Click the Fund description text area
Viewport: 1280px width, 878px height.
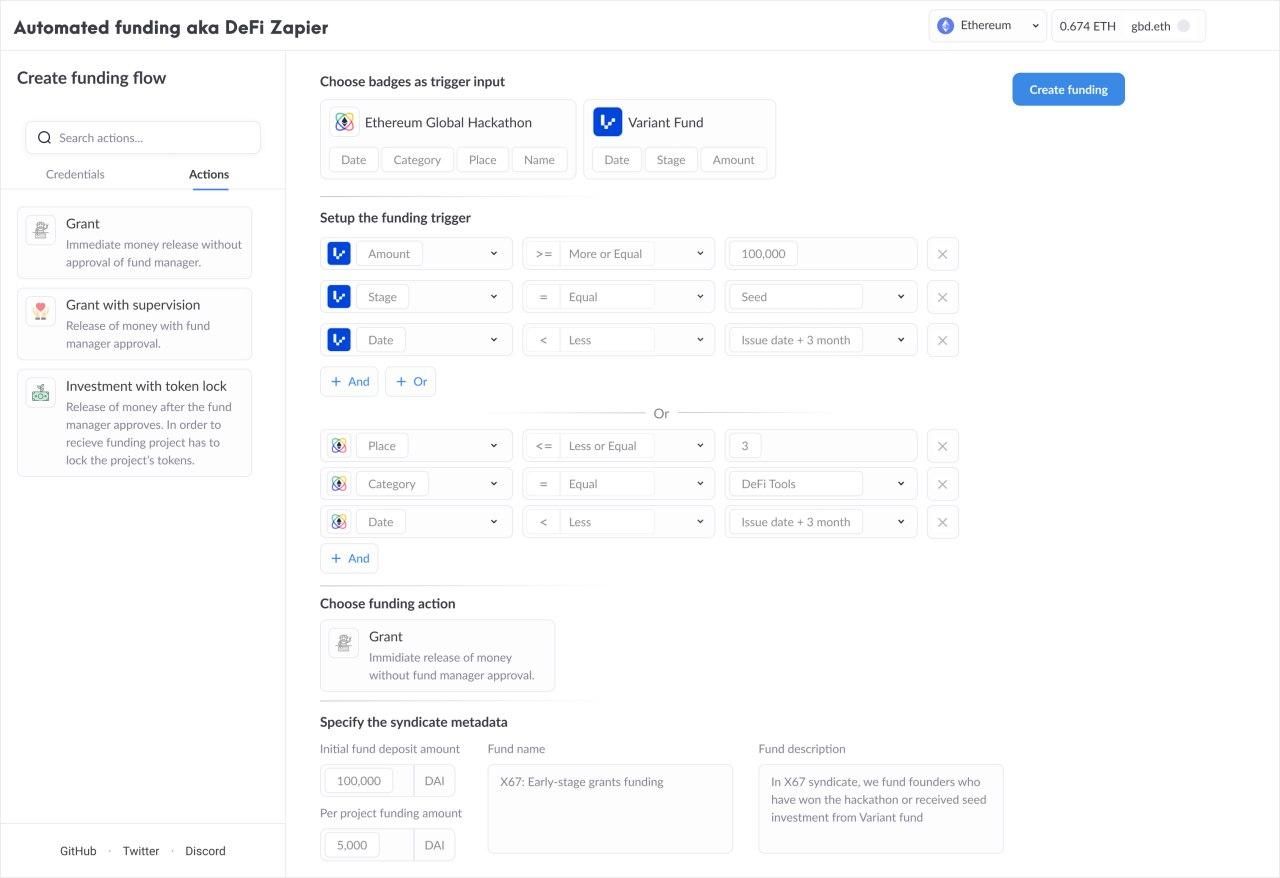[881, 809]
